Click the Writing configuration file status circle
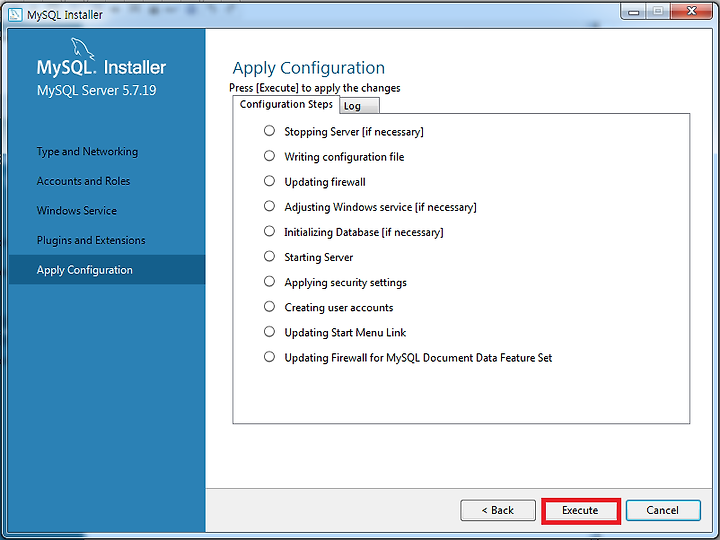Image resolution: width=720 pixels, height=540 pixels. click(269, 156)
